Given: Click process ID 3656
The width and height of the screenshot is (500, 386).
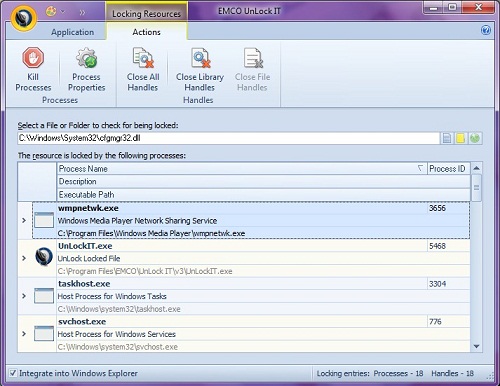Looking at the screenshot, I should tap(437, 208).
